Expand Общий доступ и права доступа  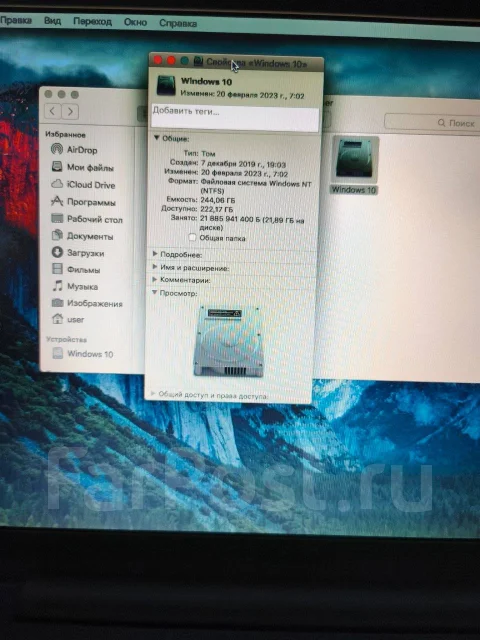(153, 394)
